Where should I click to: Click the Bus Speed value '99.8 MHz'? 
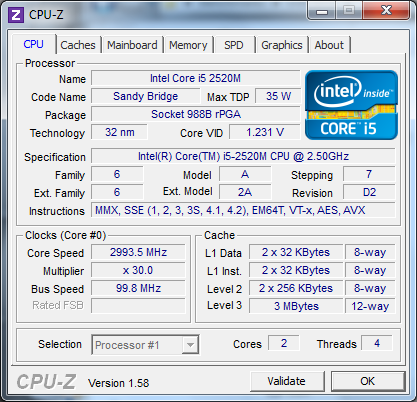138,288
